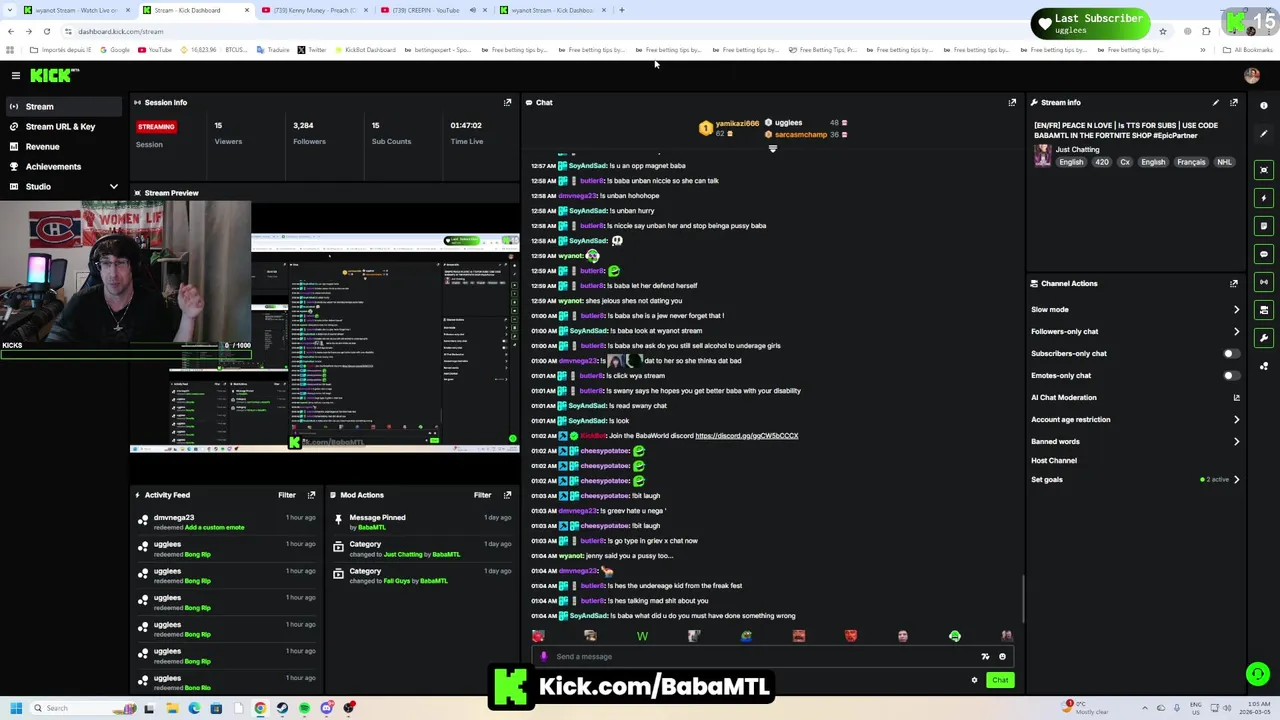Pop out the Chat panel
The height and width of the screenshot is (720, 1280).
pyautogui.click(x=1012, y=102)
